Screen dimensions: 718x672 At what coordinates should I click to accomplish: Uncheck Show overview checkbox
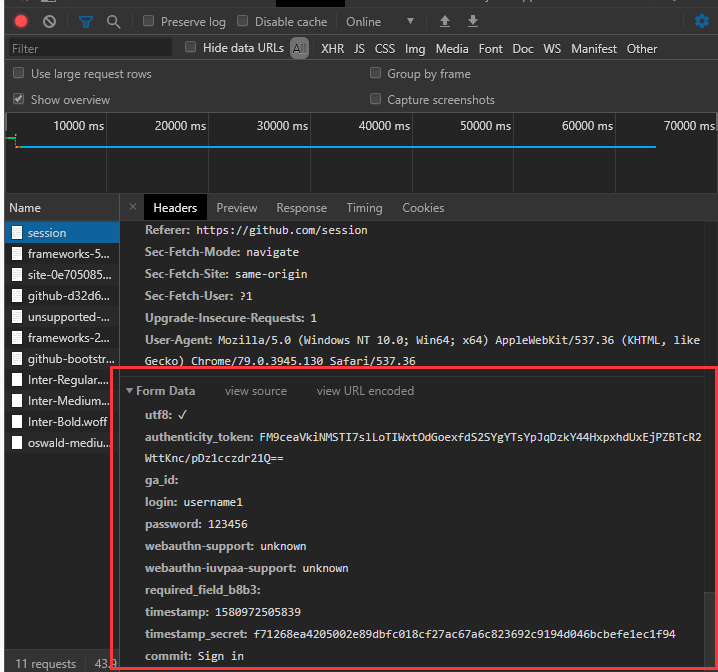coord(19,99)
